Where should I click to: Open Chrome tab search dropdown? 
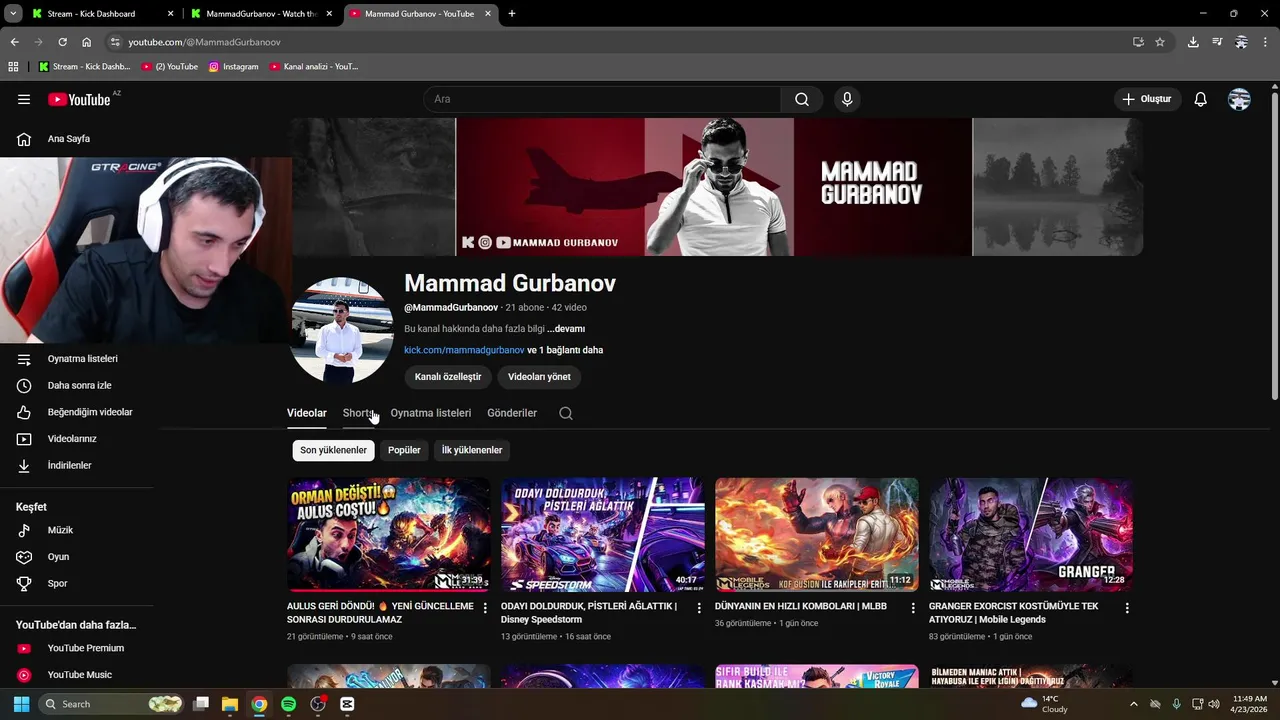point(13,13)
